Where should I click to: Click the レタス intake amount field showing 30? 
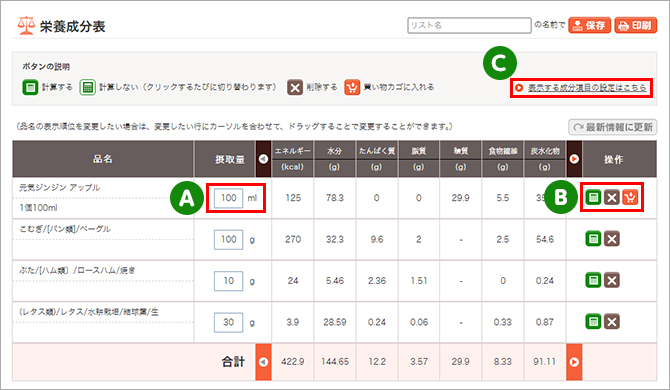229,322
